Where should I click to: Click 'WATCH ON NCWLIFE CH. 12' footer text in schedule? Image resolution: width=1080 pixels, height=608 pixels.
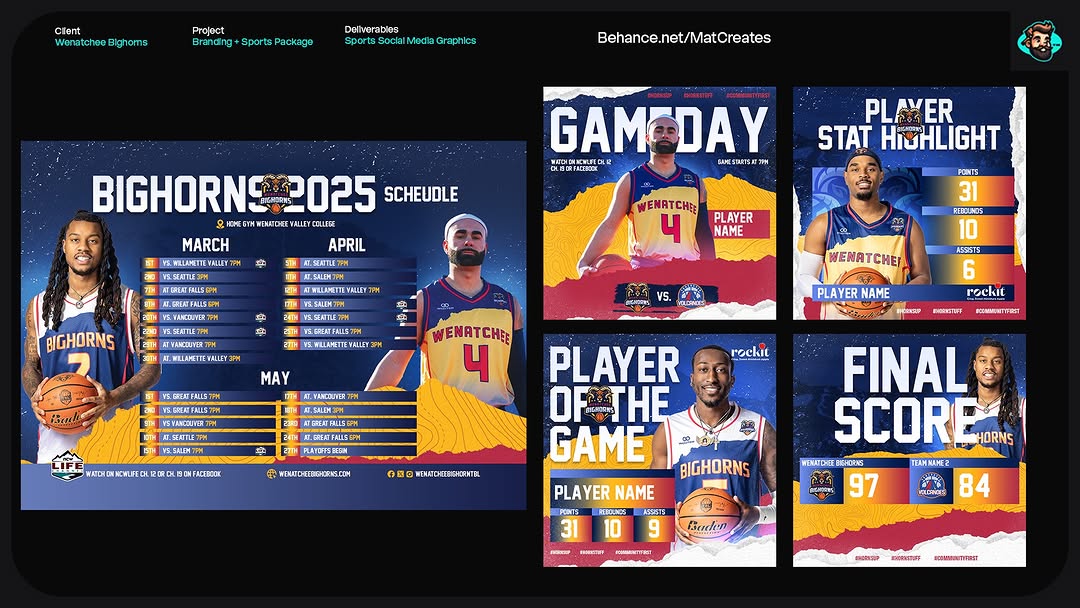pyautogui.click(x=153, y=474)
